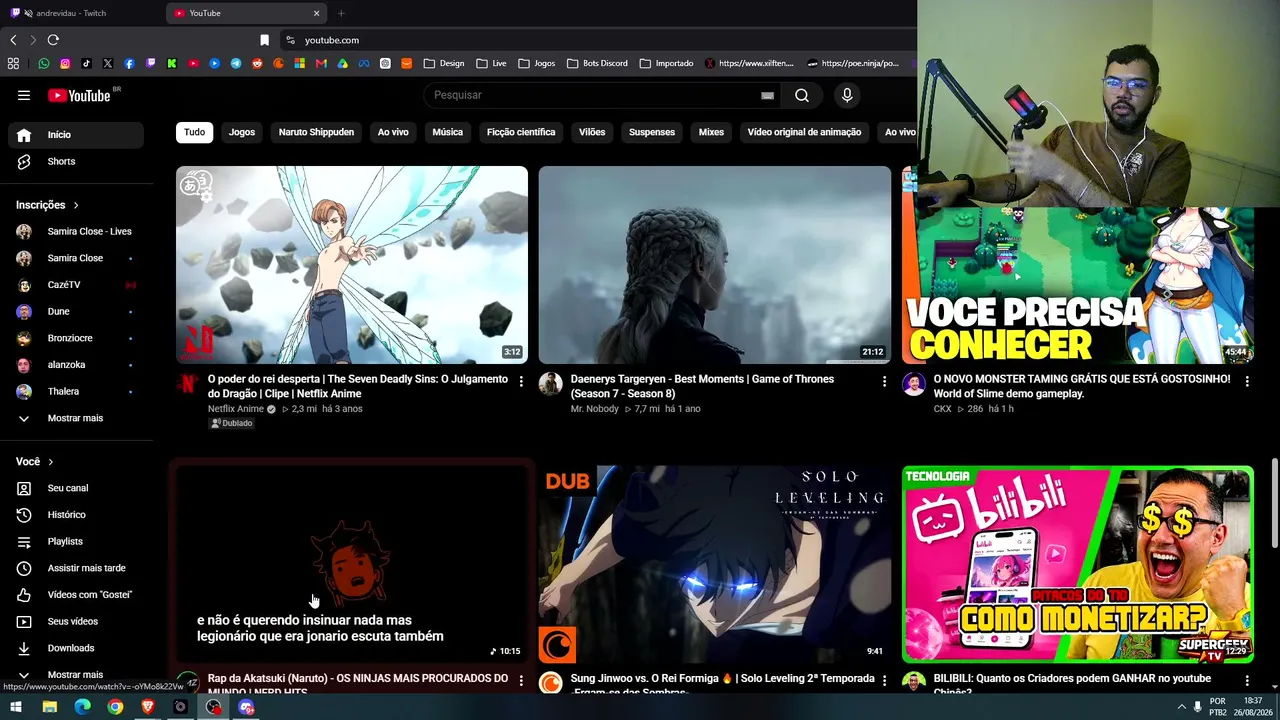
Task: Open Facebook bookmark icon
Action: tap(129, 63)
